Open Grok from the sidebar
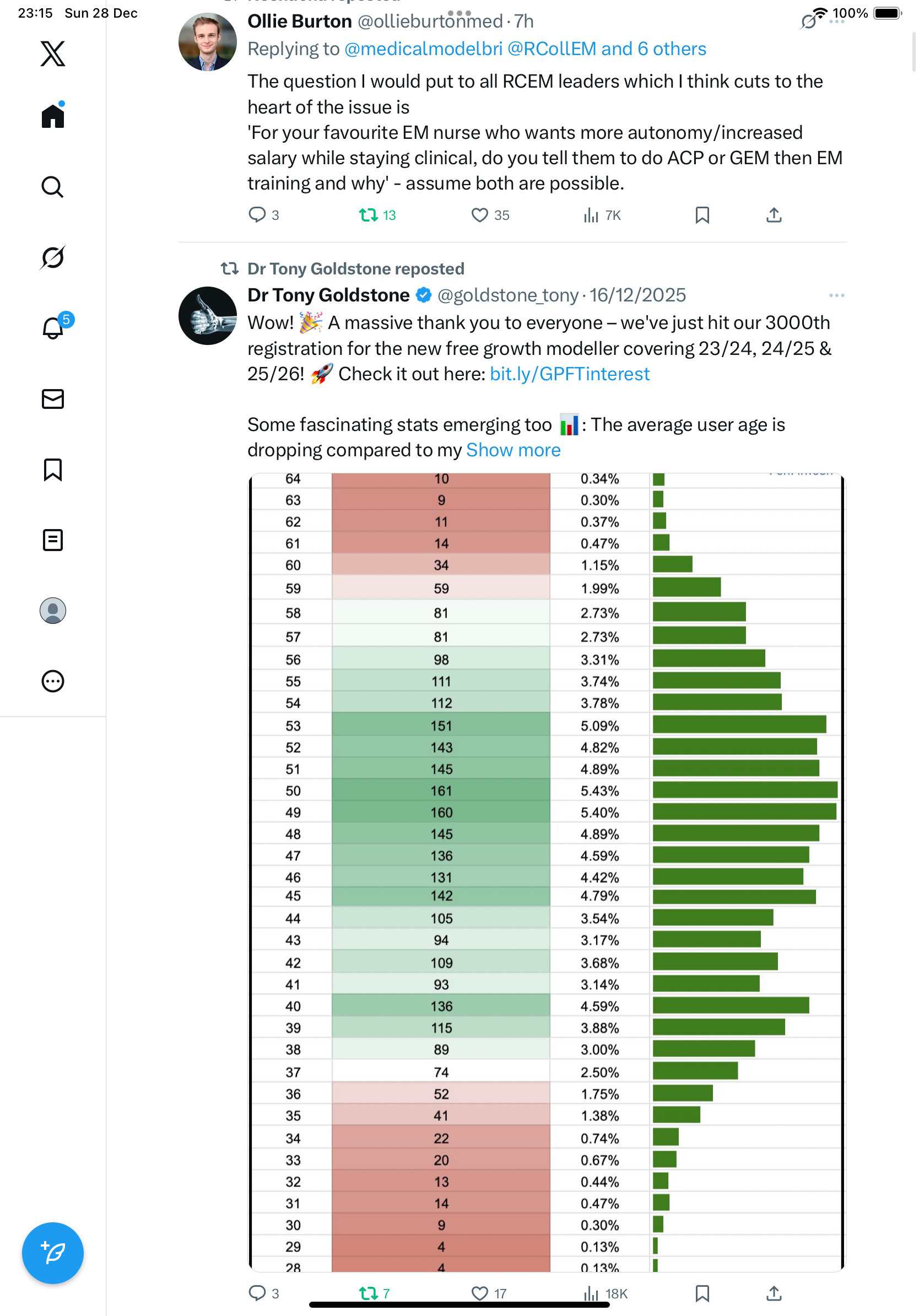 tap(53, 257)
